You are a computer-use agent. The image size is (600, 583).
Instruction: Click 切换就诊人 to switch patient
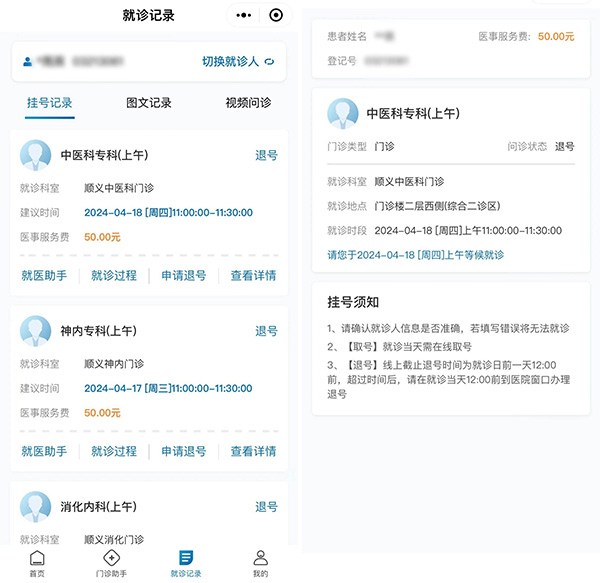click(238, 62)
